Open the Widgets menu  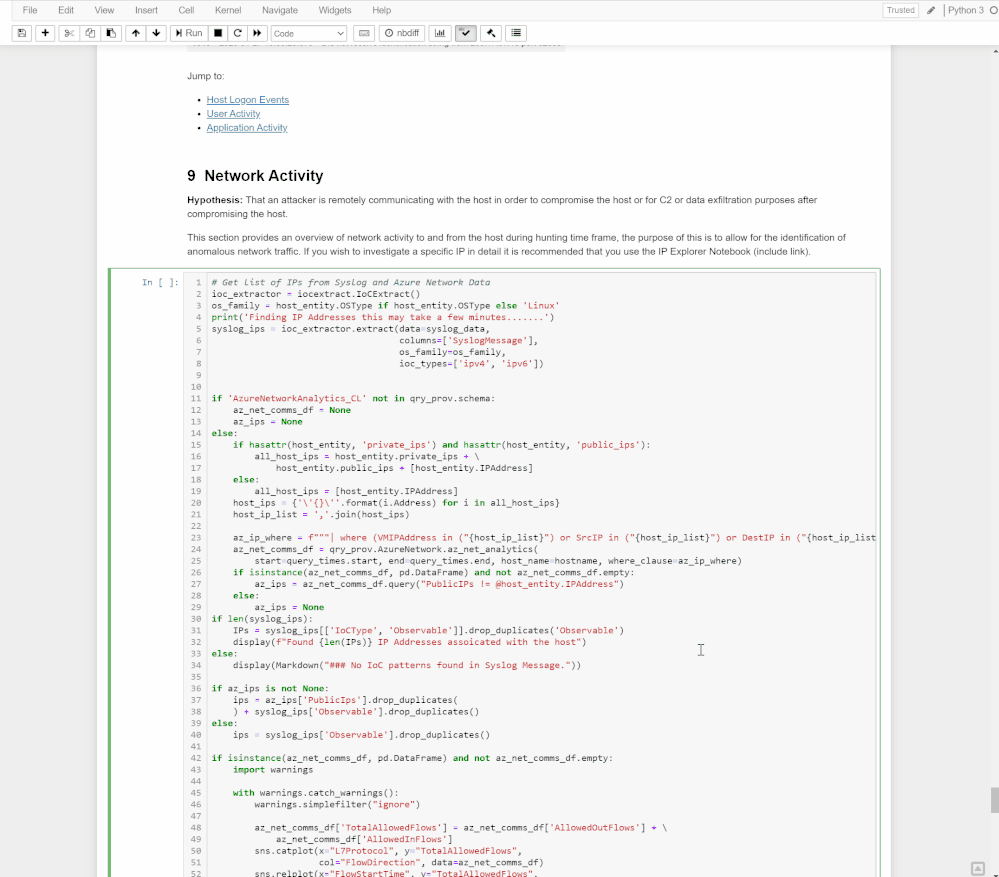tap(335, 10)
